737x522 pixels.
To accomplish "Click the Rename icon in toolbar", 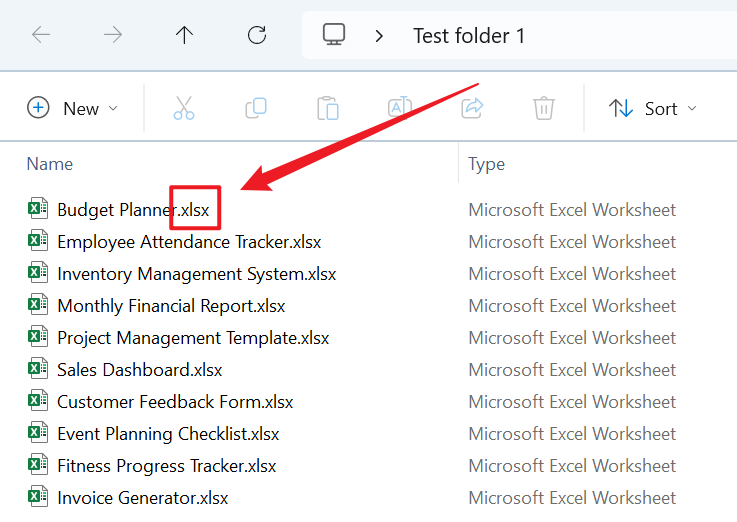I will point(400,108).
